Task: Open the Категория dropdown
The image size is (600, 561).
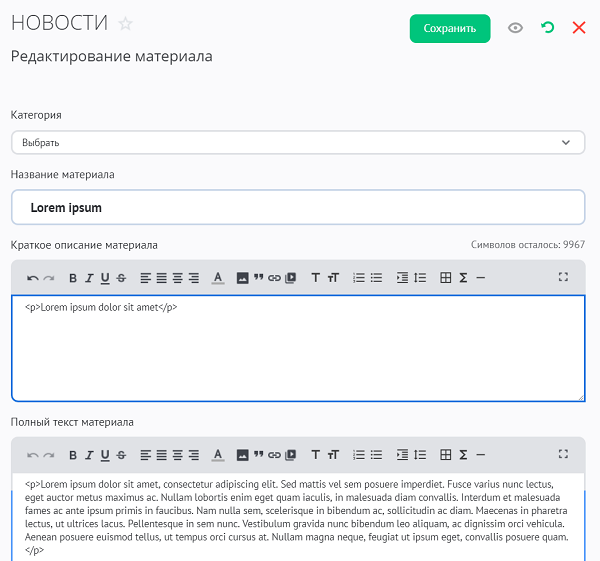Action: point(297,143)
